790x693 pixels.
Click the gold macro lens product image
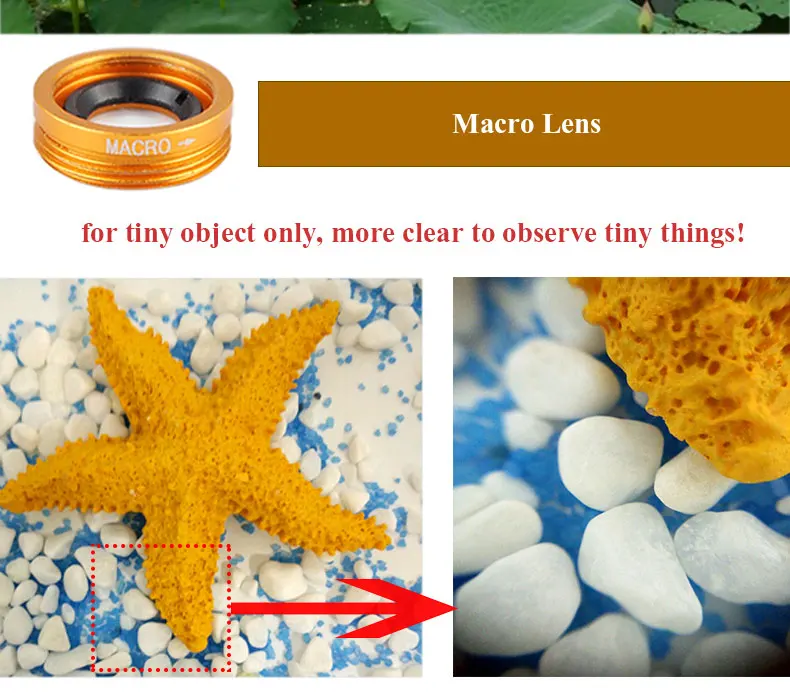pos(133,118)
